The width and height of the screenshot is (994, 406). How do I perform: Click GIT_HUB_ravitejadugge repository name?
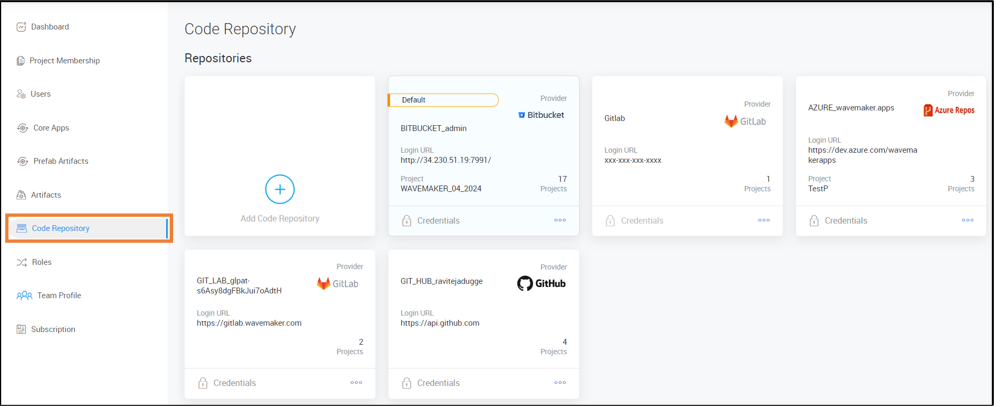tap(442, 281)
